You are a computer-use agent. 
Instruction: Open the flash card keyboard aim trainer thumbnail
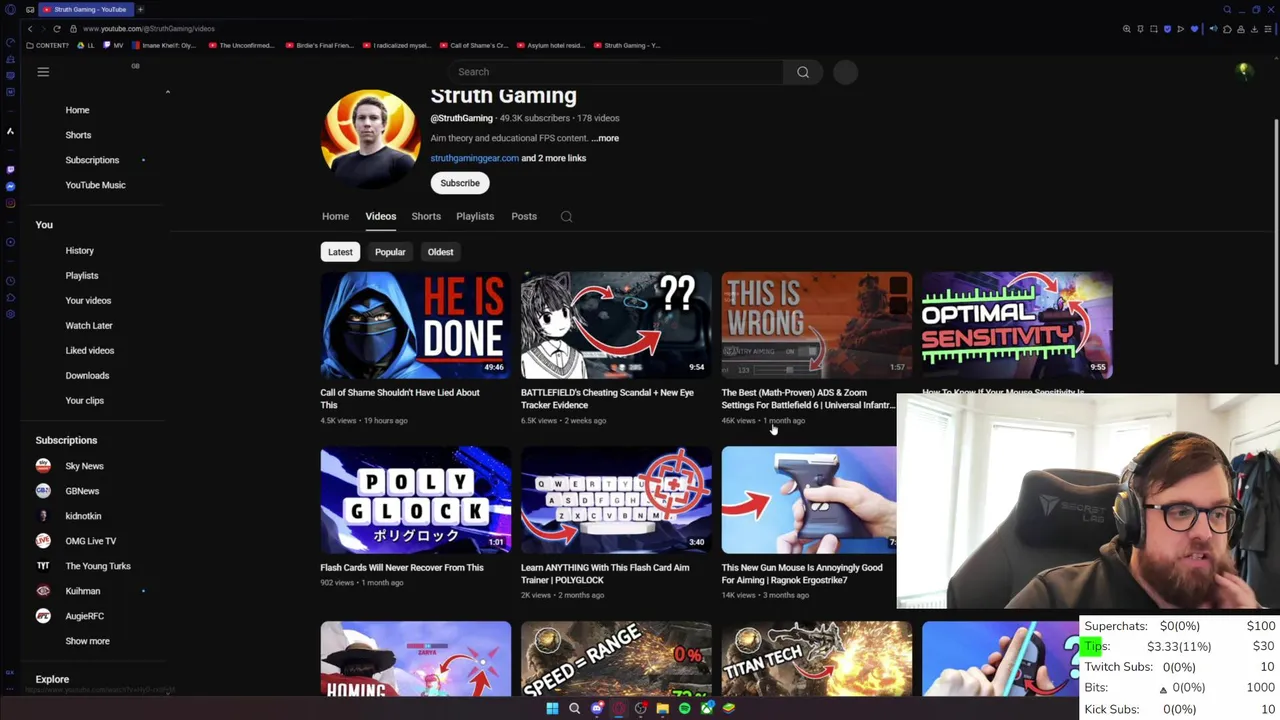(616, 500)
